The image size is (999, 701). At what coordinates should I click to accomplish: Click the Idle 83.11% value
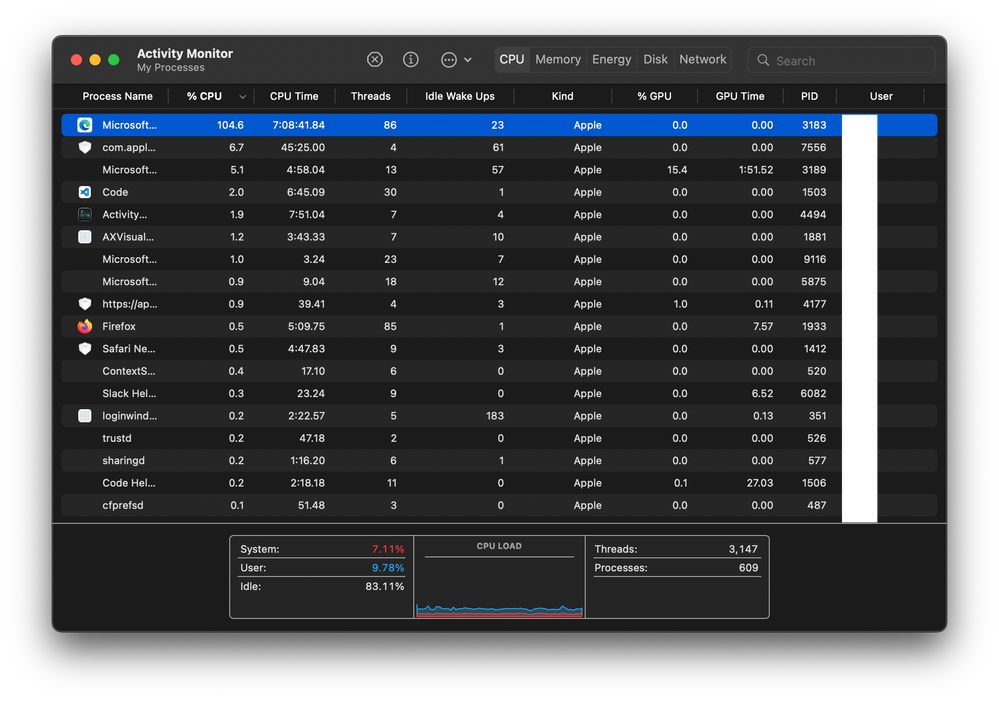(x=385, y=586)
